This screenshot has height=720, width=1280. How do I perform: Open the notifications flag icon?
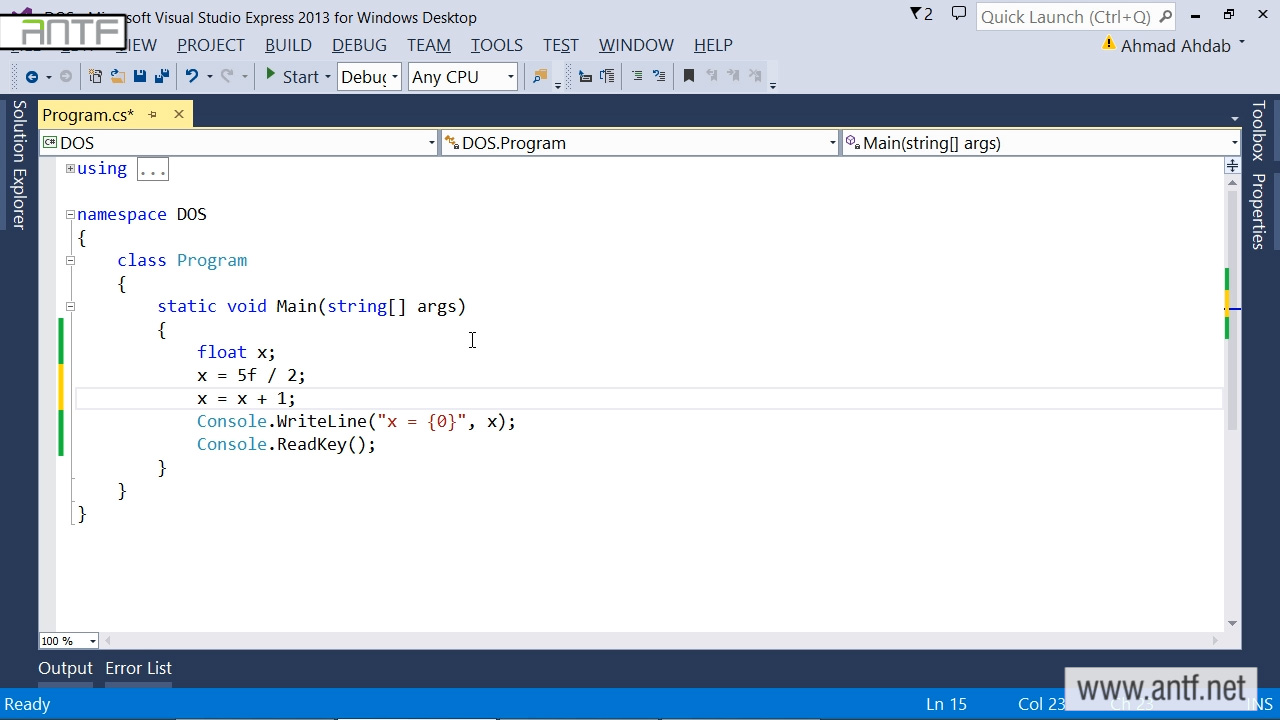[920, 14]
